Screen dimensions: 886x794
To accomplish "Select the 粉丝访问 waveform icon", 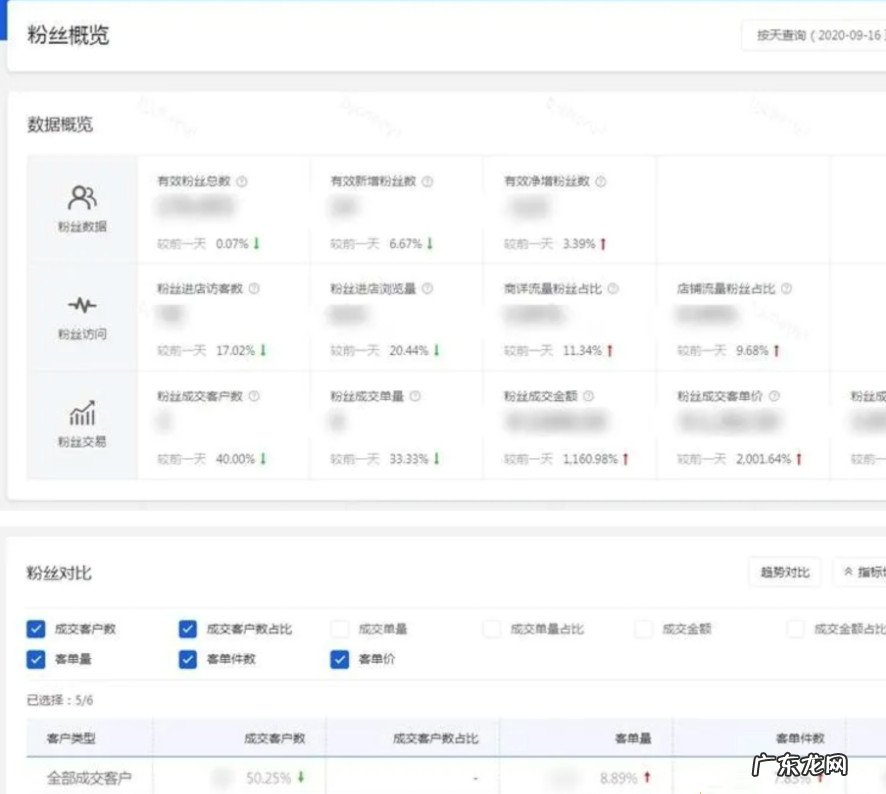I will (80, 303).
